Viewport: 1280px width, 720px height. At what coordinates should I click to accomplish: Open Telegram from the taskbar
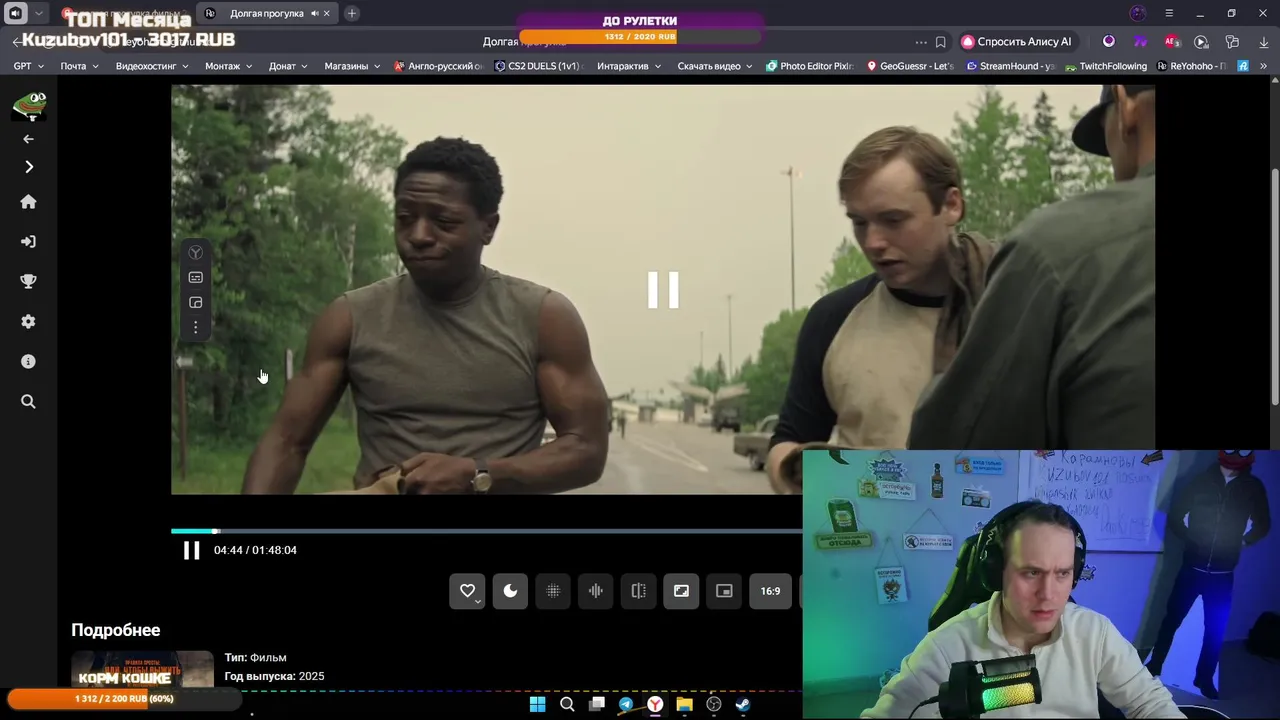click(626, 704)
